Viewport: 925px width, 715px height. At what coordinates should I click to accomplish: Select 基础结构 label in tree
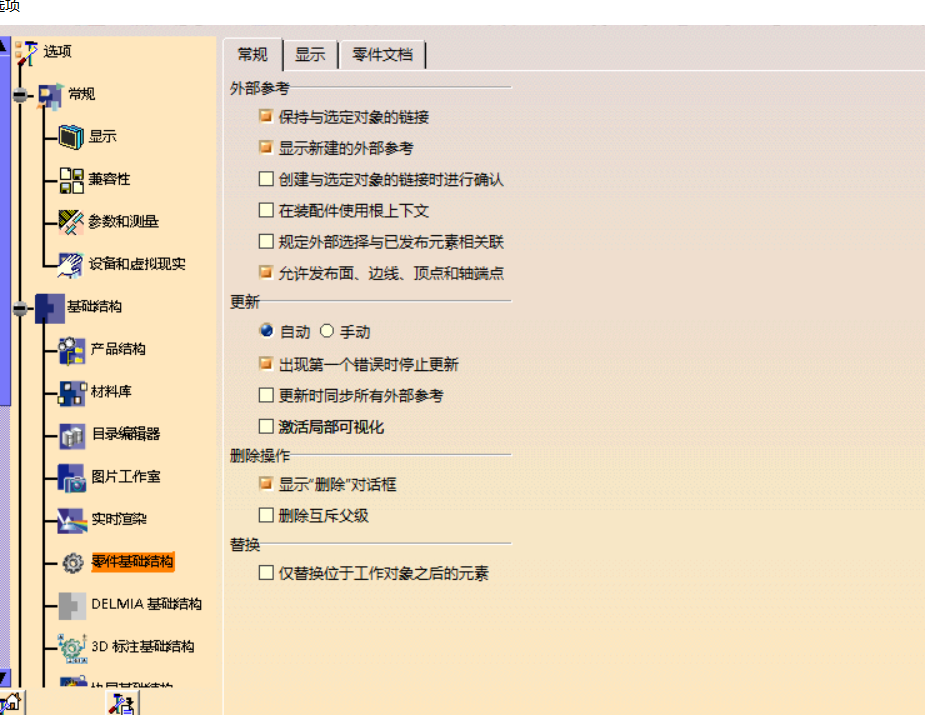[x=94, y=307]
